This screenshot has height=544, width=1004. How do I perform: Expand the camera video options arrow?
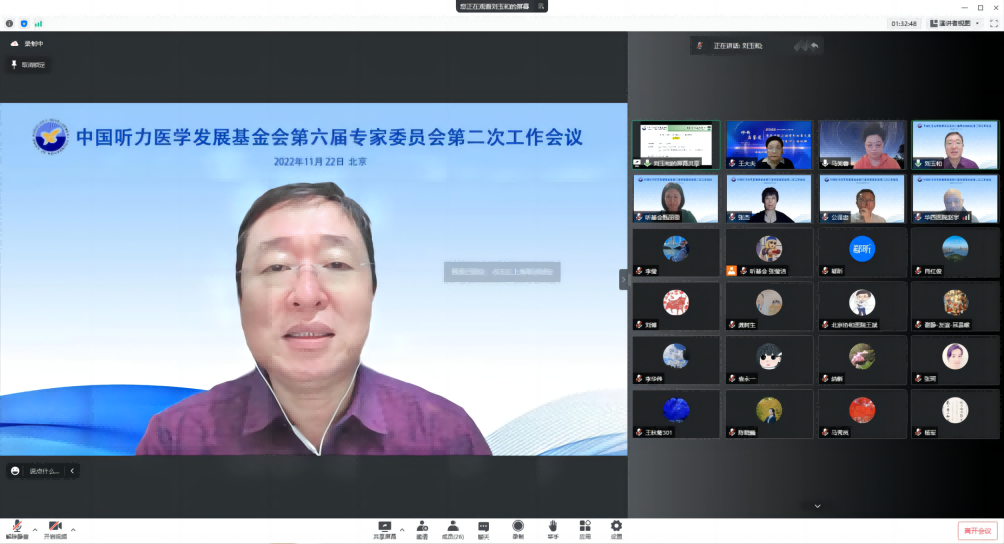point(73,529)
